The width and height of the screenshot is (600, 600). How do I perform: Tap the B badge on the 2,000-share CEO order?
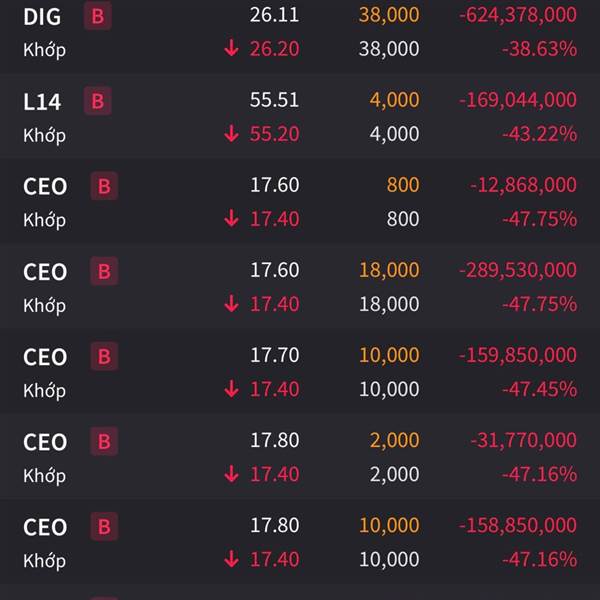tap(104, 441)
